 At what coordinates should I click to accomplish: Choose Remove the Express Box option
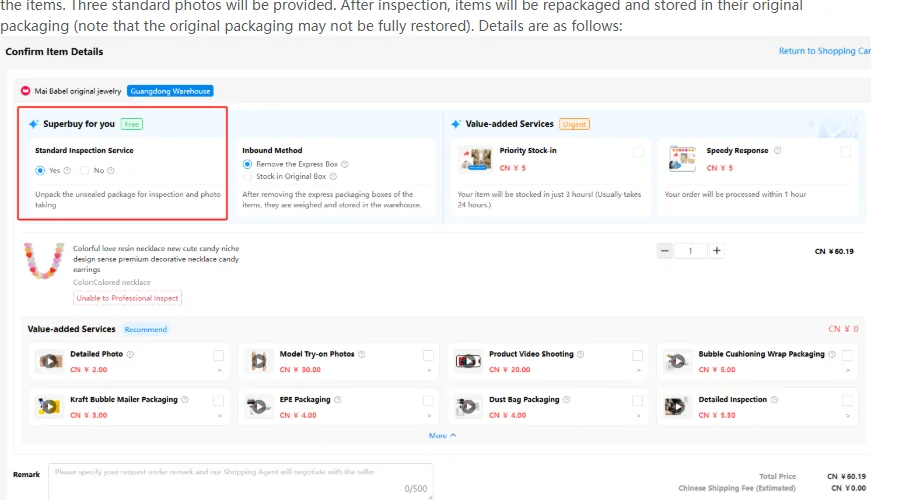click(x=247, y=164)
